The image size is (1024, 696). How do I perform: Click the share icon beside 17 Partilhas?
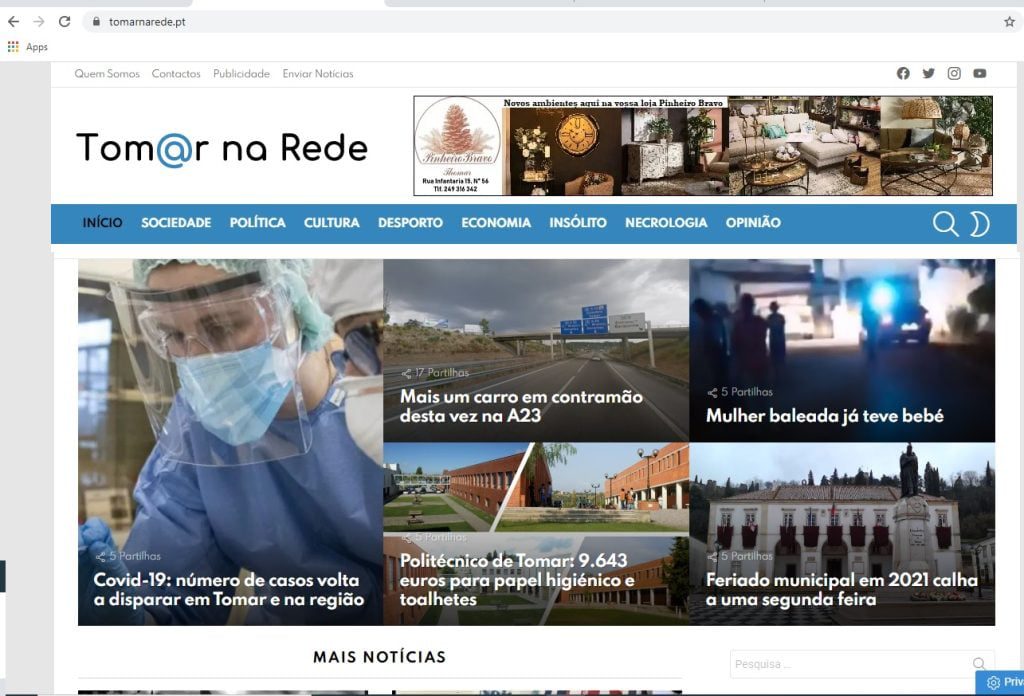pyautogui.click(x=406, y=373)
